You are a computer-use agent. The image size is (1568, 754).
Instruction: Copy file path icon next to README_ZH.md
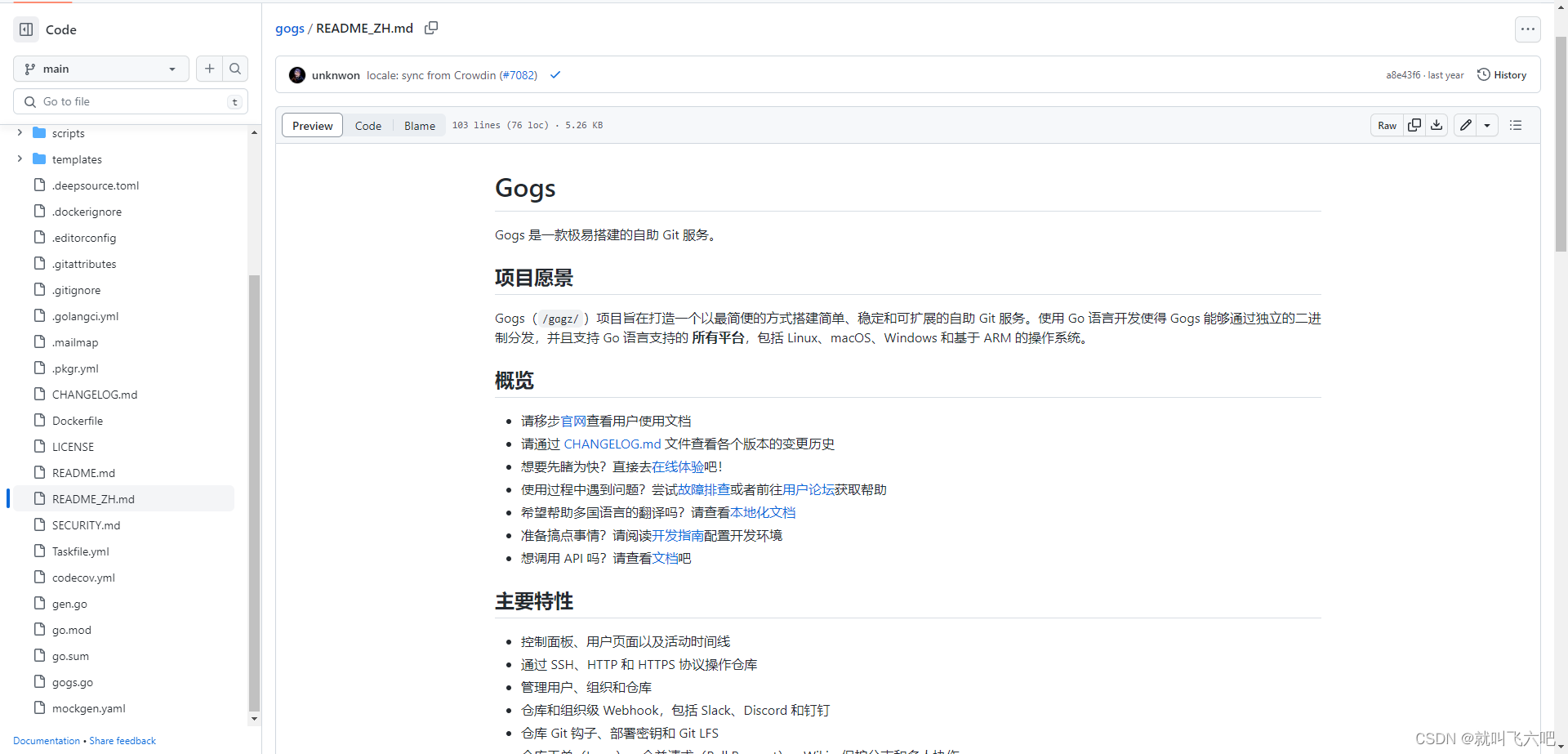click(431, 28)
